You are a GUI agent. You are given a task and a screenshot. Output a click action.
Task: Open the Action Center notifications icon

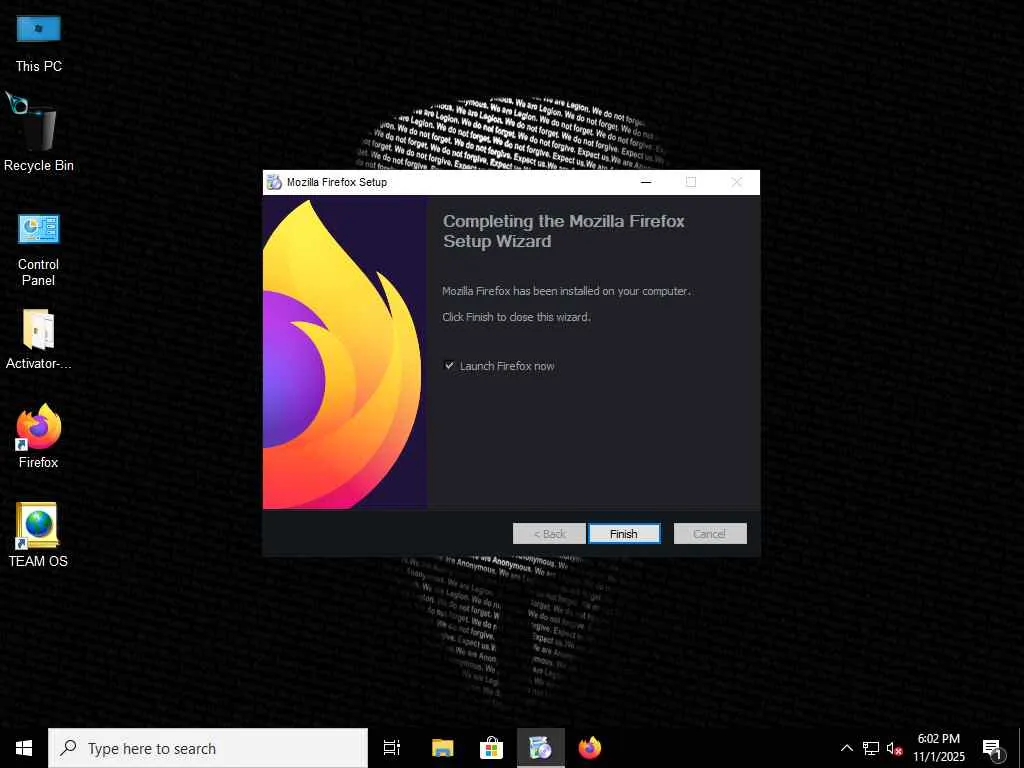point(992,748)
